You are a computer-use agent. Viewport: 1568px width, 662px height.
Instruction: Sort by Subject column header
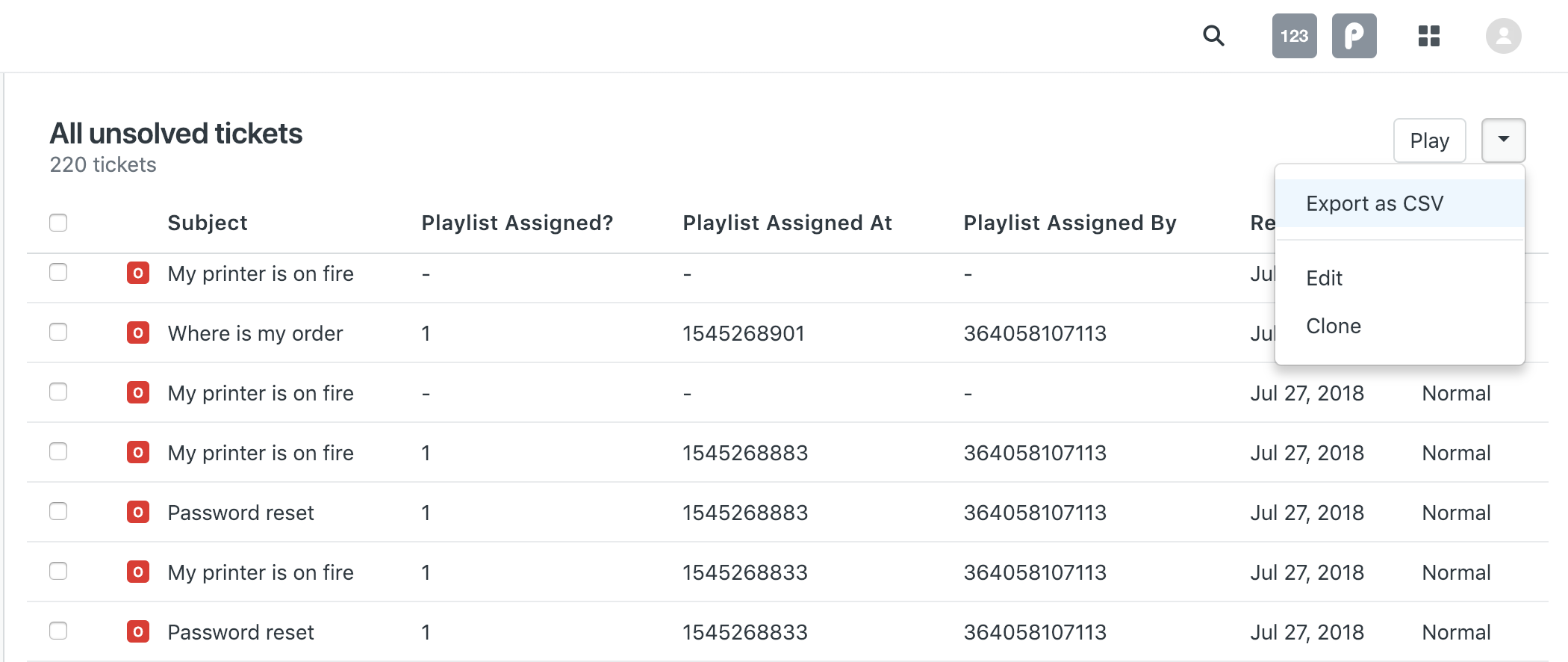207,223
